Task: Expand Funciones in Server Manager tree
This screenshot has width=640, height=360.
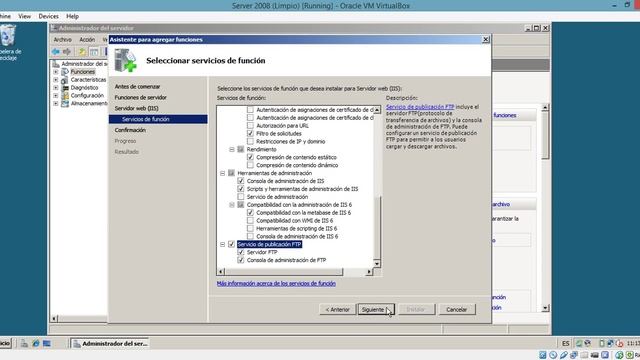Action: point(56,72)
